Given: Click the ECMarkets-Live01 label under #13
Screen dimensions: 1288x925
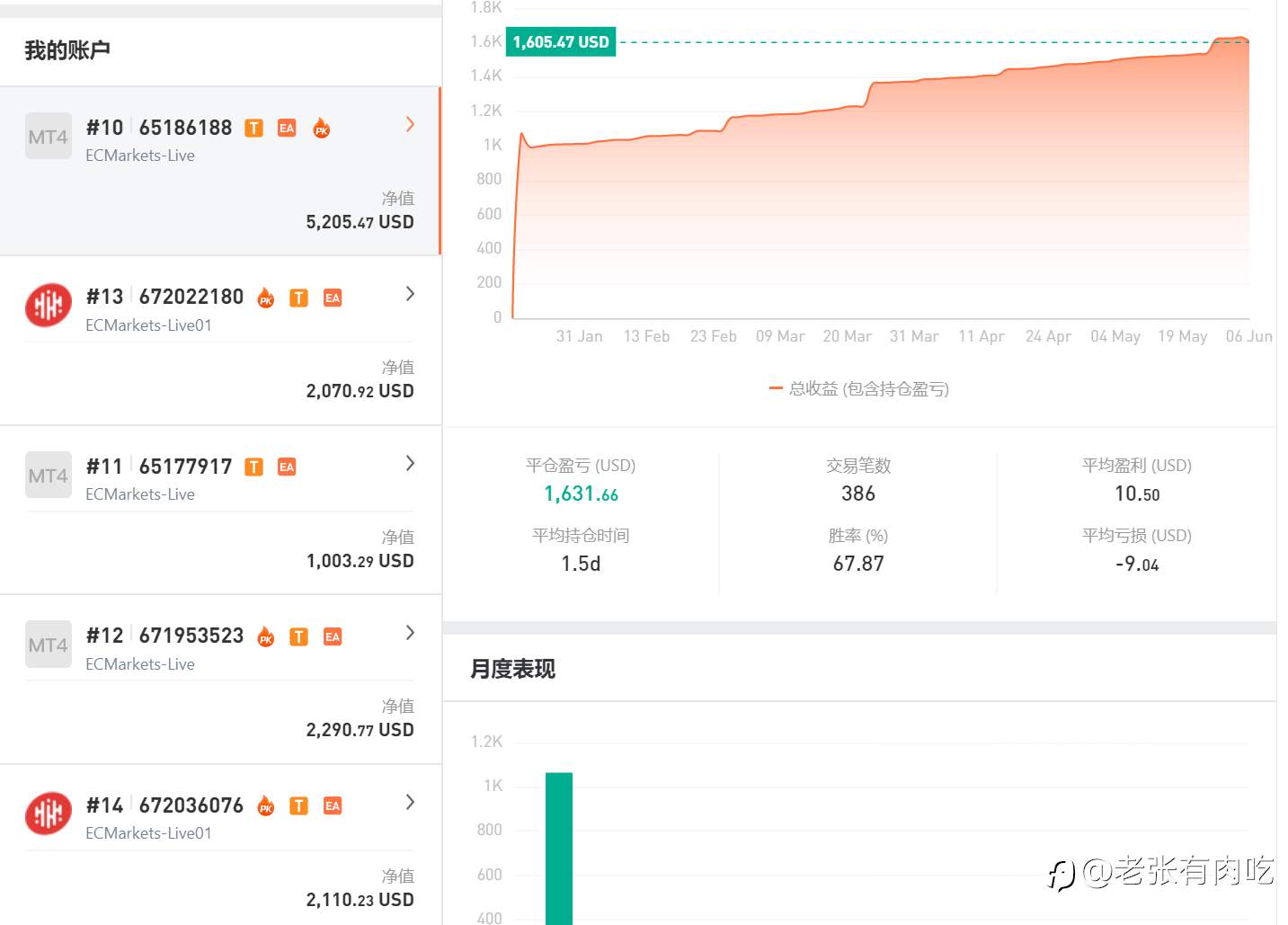Looking at the screenshot, I should 149,325.
